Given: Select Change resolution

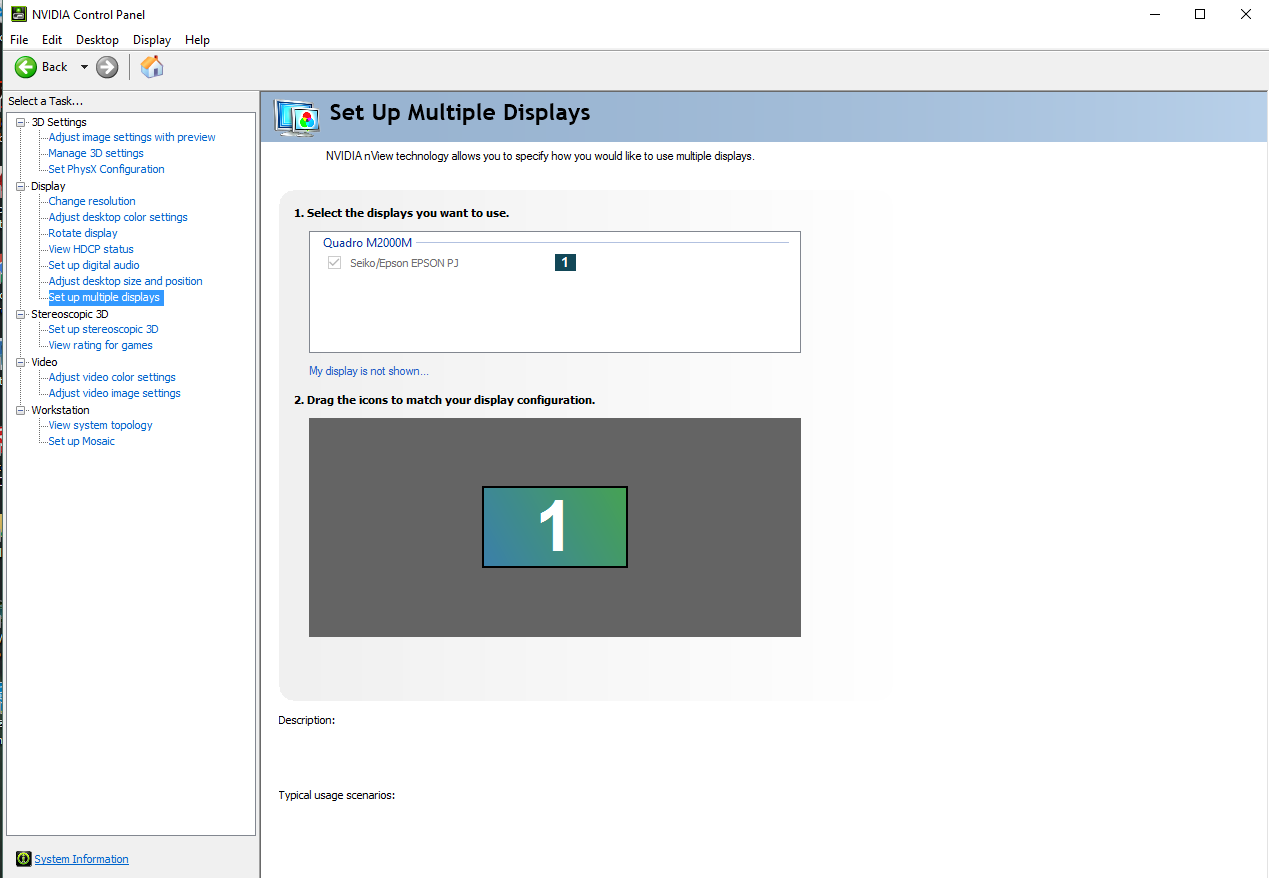Looking at the screenshot, I should point(92,201).
